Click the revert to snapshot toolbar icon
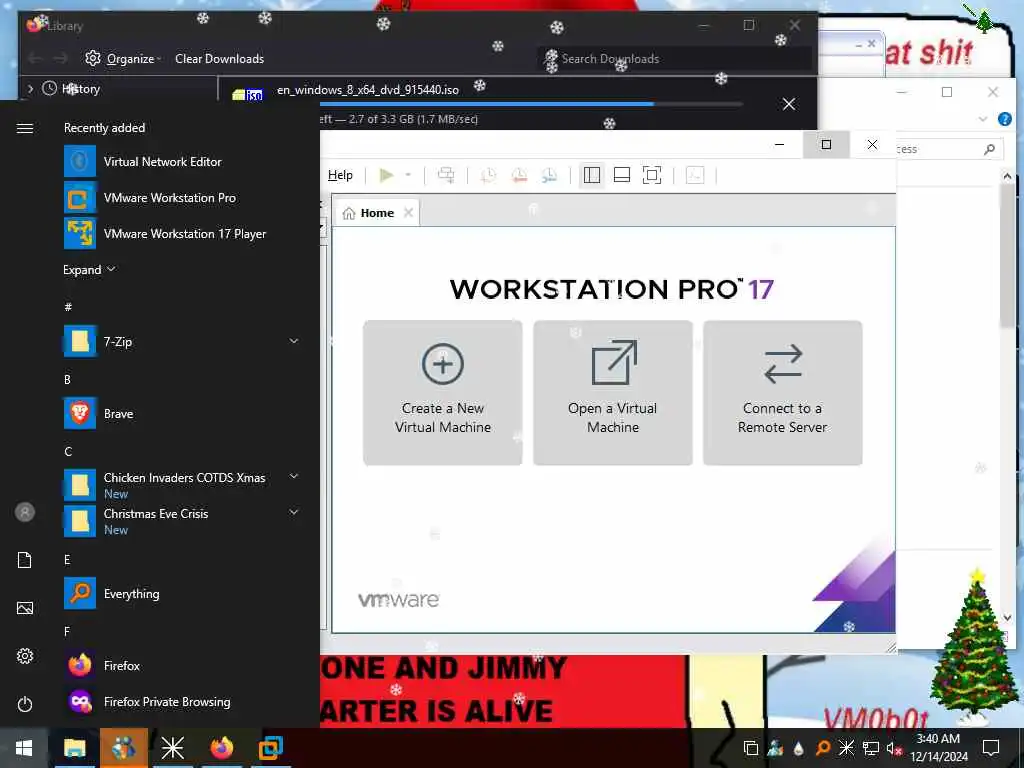Image resolution: width=1024 pixels, height=768 pixels. point(519,175)
